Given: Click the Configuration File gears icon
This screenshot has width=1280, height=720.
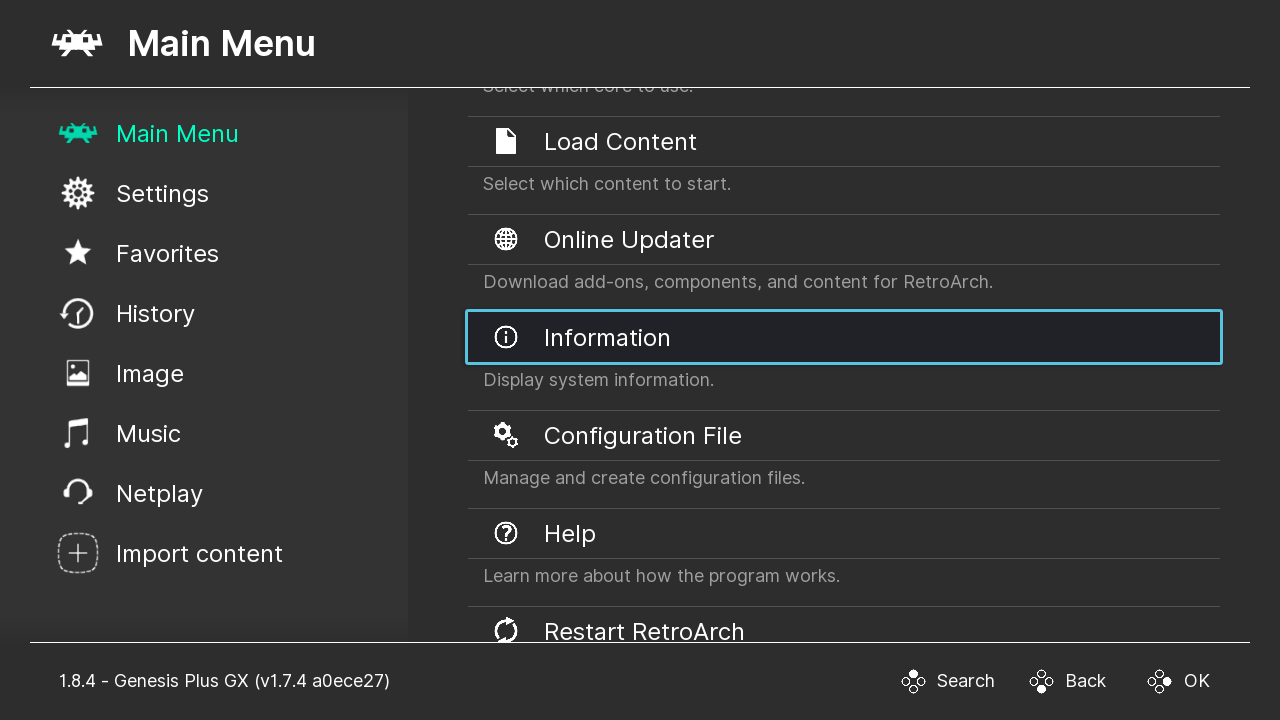Looking at the screenshot, I should pos(506,435).
